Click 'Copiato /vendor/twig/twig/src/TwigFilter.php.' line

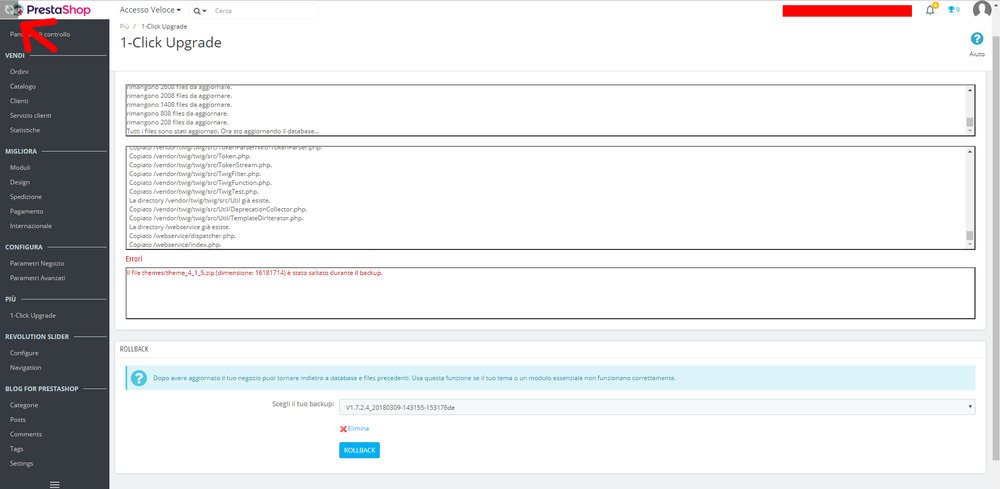[x=195, y=173]
